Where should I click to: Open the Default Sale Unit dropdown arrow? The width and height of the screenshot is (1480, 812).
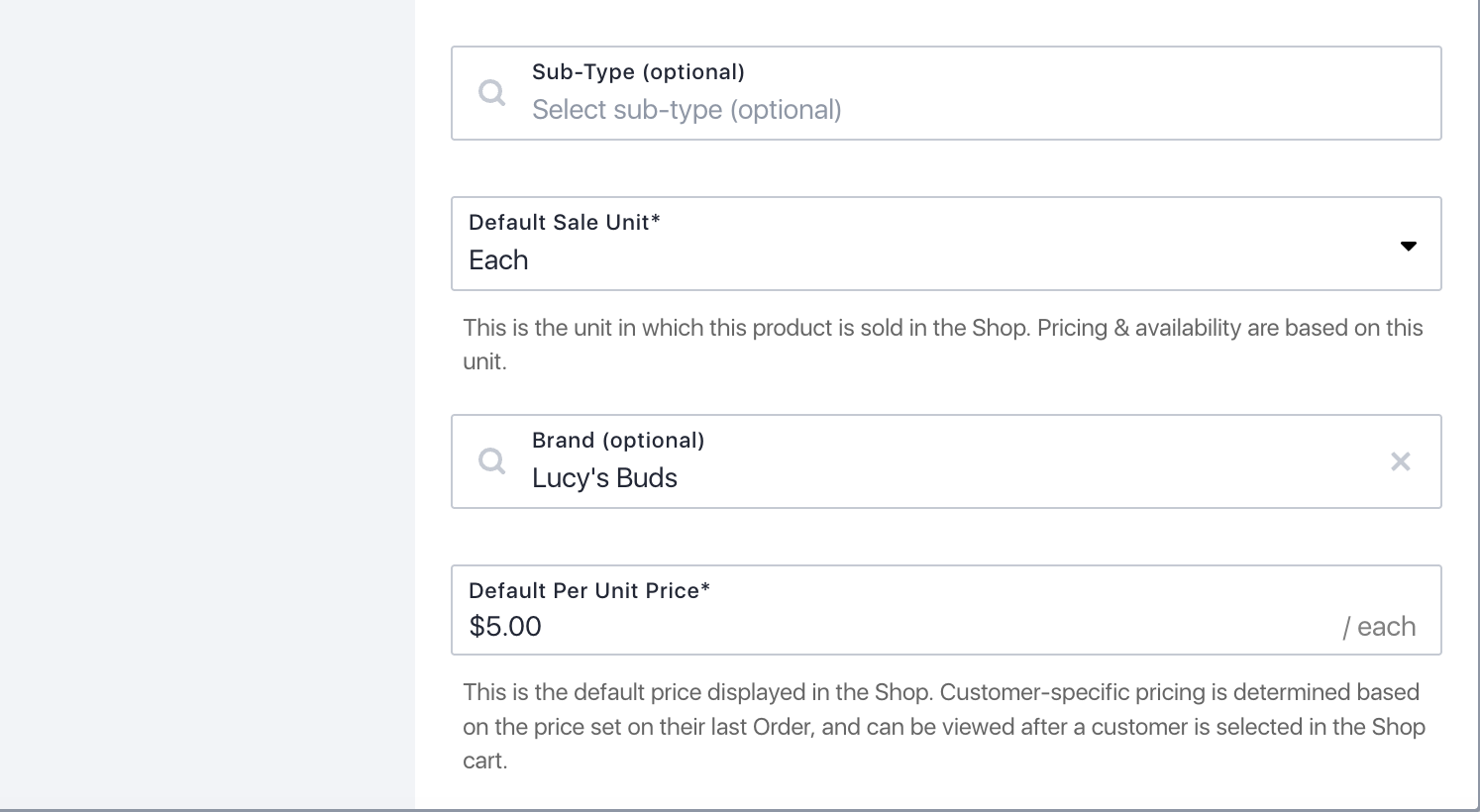(x=1408, y=246)
